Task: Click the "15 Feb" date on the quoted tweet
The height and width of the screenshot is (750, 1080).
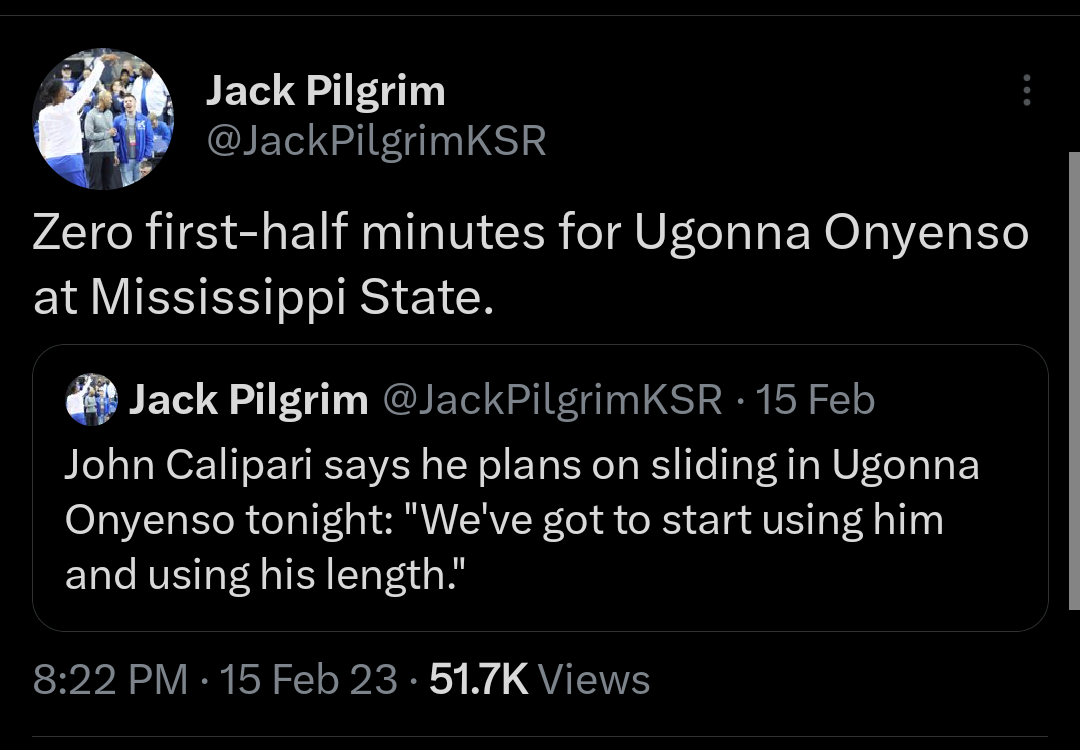Action: click(x=815, y=400)
